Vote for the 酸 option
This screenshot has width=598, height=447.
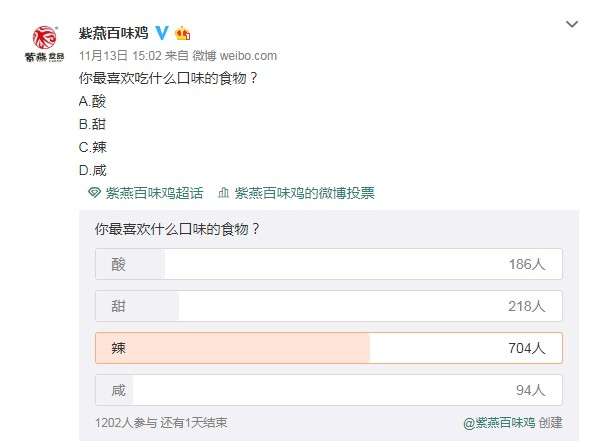[329, 264]
